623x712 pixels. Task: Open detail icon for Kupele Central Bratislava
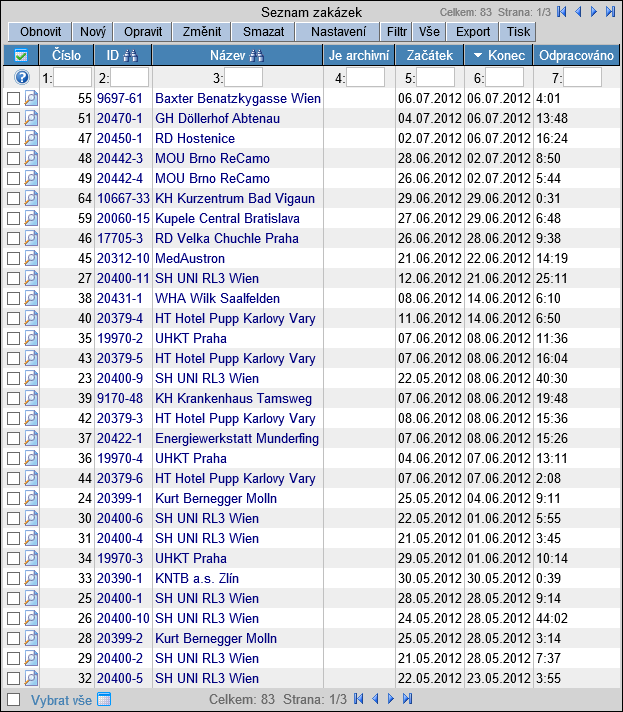(31, 218)
